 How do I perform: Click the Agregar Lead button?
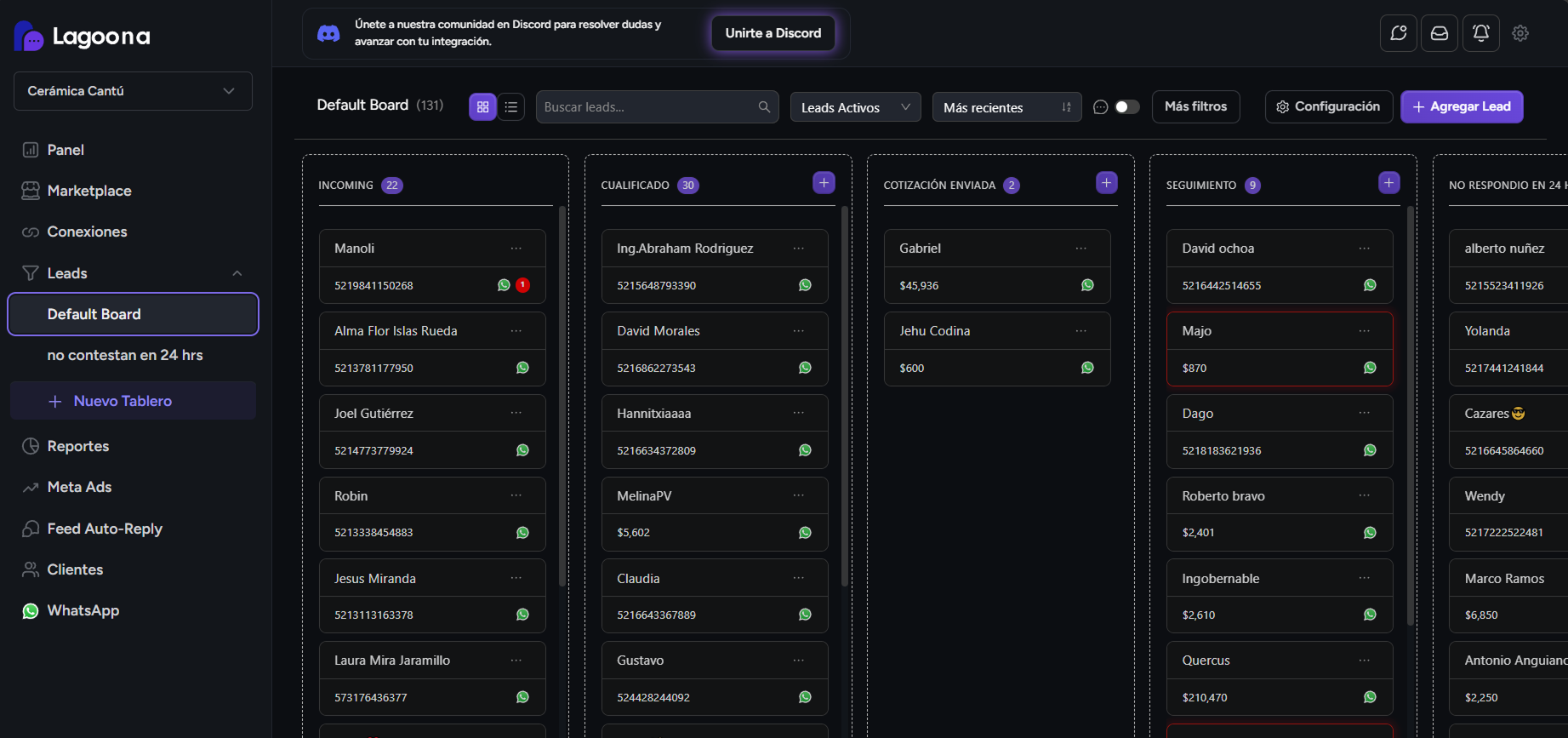click(x=1462, y=106)
